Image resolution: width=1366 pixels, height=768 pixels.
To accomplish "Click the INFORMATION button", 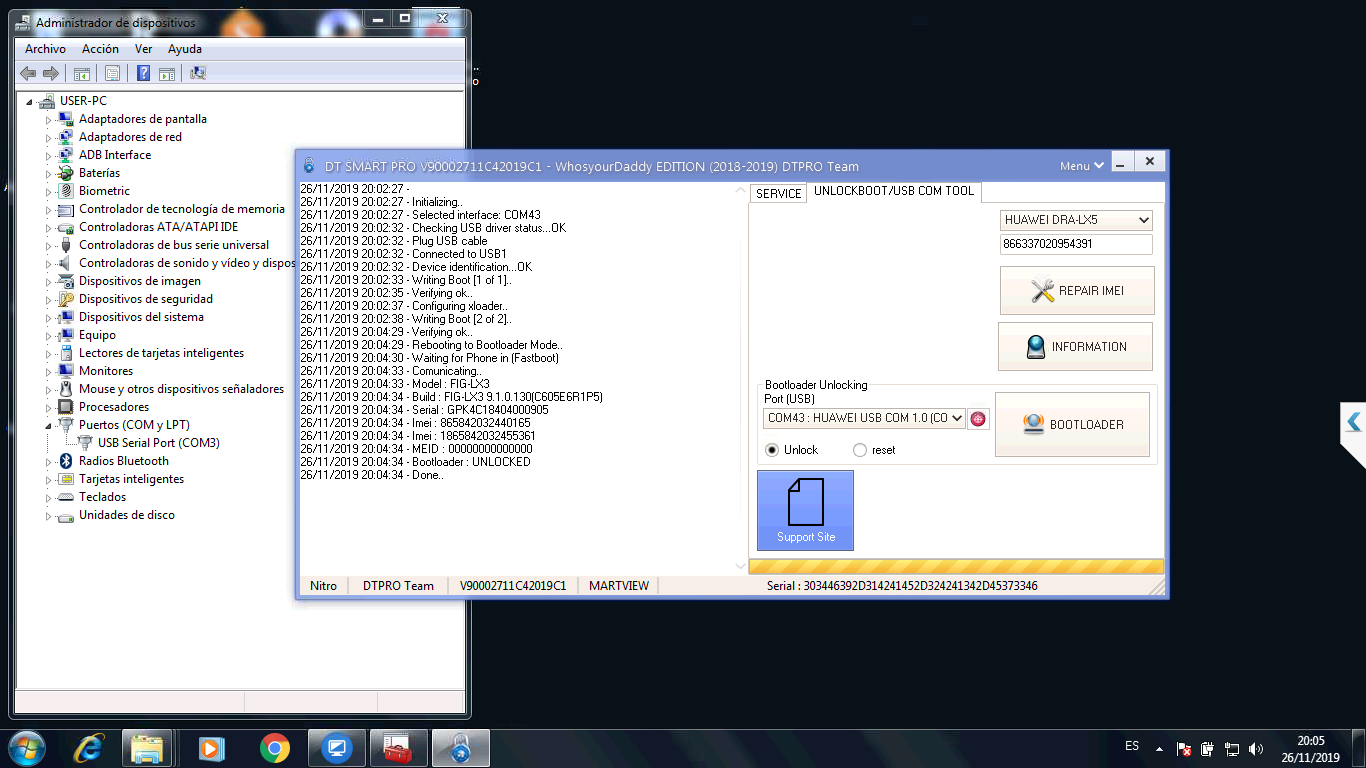I will point(1076,347).
